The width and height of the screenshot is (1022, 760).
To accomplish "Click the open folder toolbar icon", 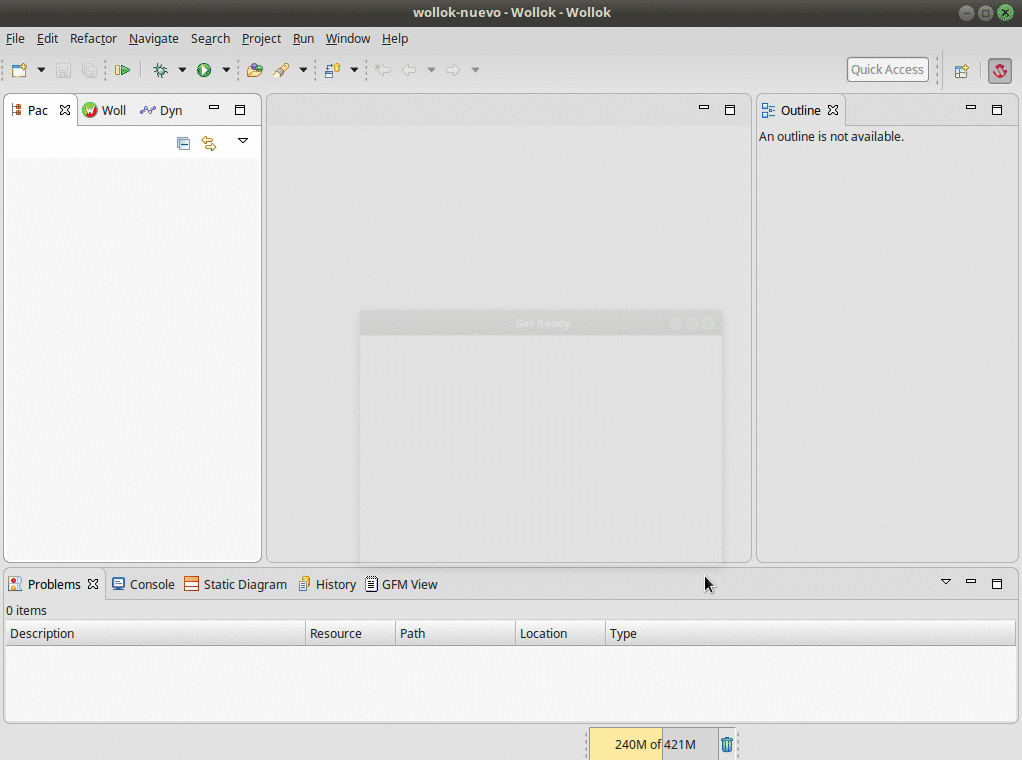I will coord(255,70).
